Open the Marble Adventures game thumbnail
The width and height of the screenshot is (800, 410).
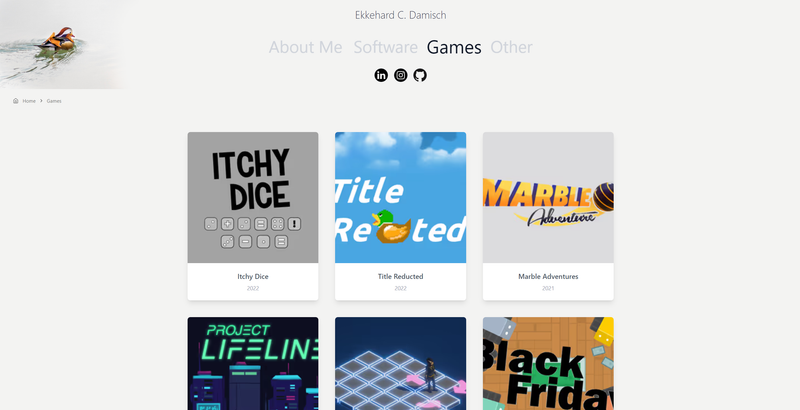pos(548,198)
